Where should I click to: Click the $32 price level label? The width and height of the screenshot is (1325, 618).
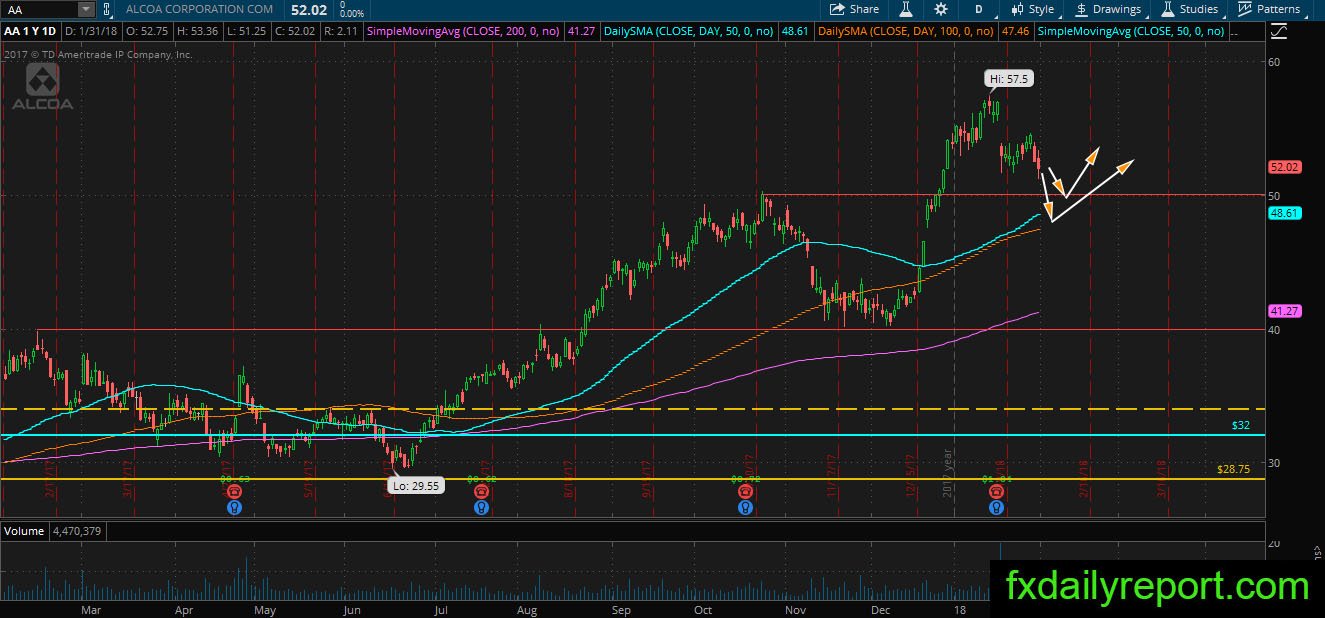1241,425
